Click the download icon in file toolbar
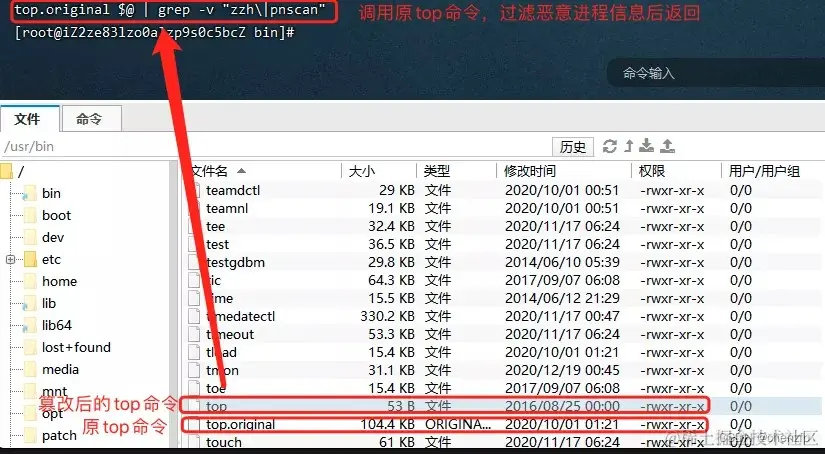 pos(647,146)
